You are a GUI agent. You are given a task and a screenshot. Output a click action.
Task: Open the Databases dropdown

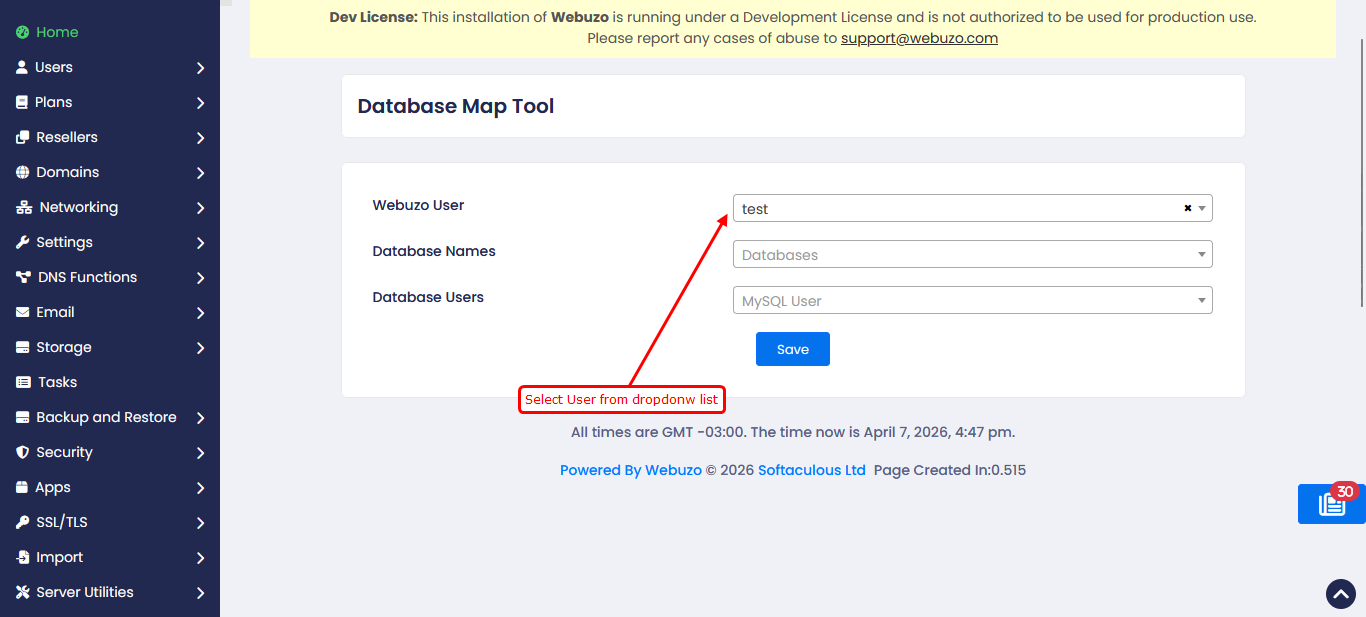click(972, 255)
